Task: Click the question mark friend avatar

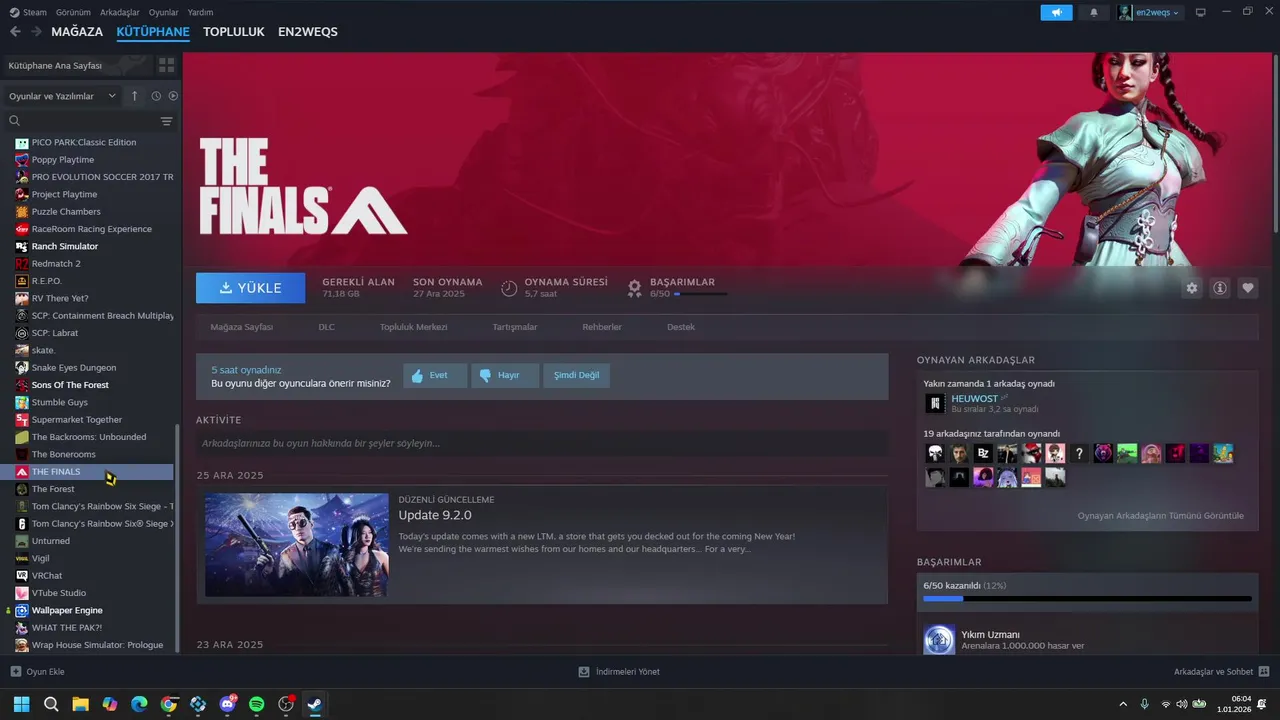Action: point(1079,453)
